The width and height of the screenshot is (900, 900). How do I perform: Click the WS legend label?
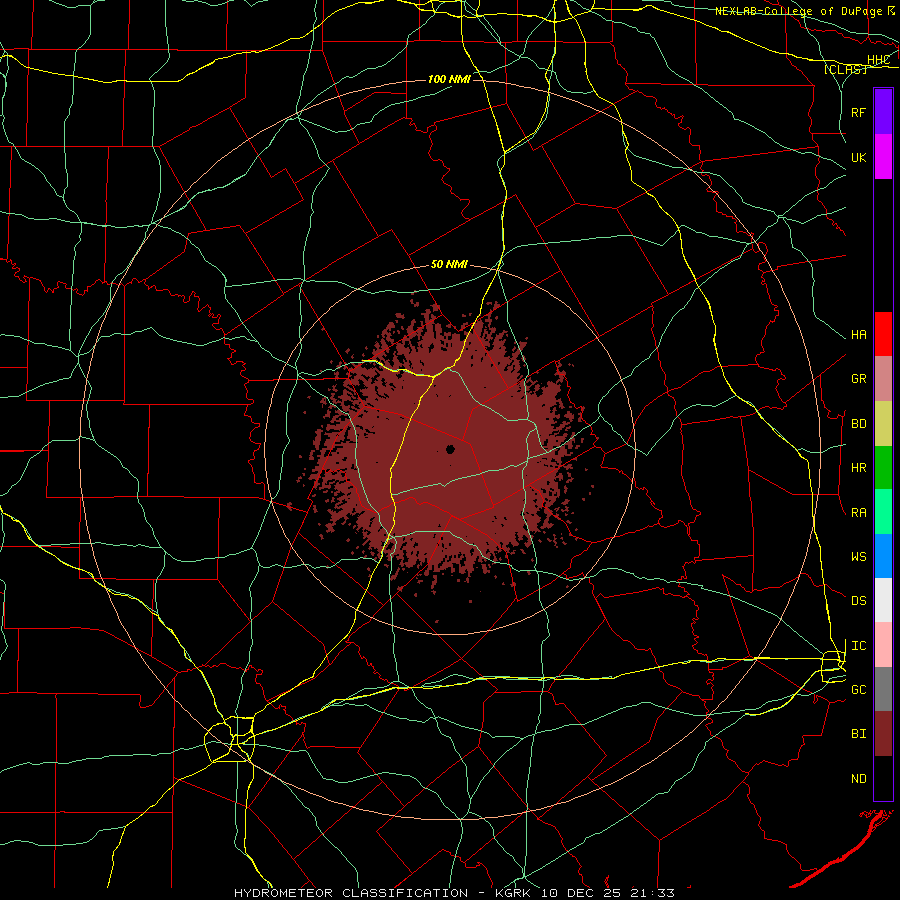point(859,557)
